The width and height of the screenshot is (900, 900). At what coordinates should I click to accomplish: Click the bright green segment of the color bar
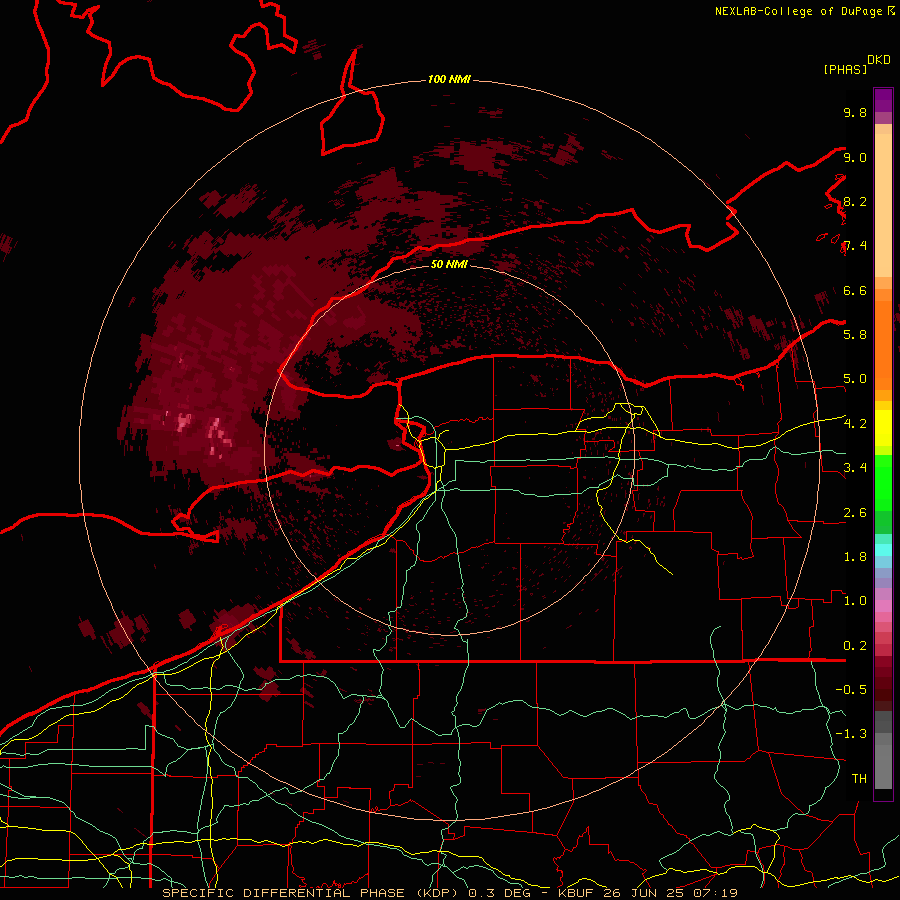(x=883, y=483)
